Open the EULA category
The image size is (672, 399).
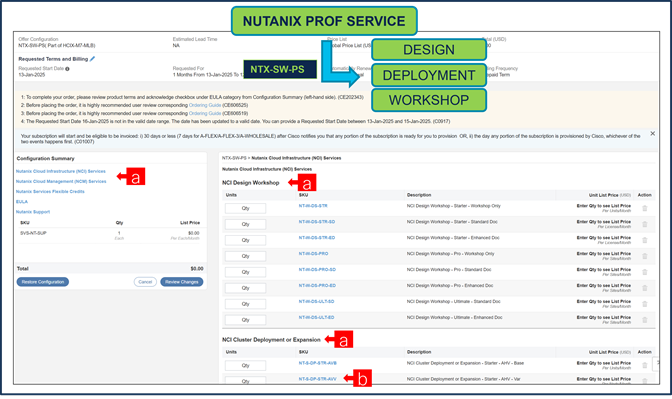tap(22, 202)
